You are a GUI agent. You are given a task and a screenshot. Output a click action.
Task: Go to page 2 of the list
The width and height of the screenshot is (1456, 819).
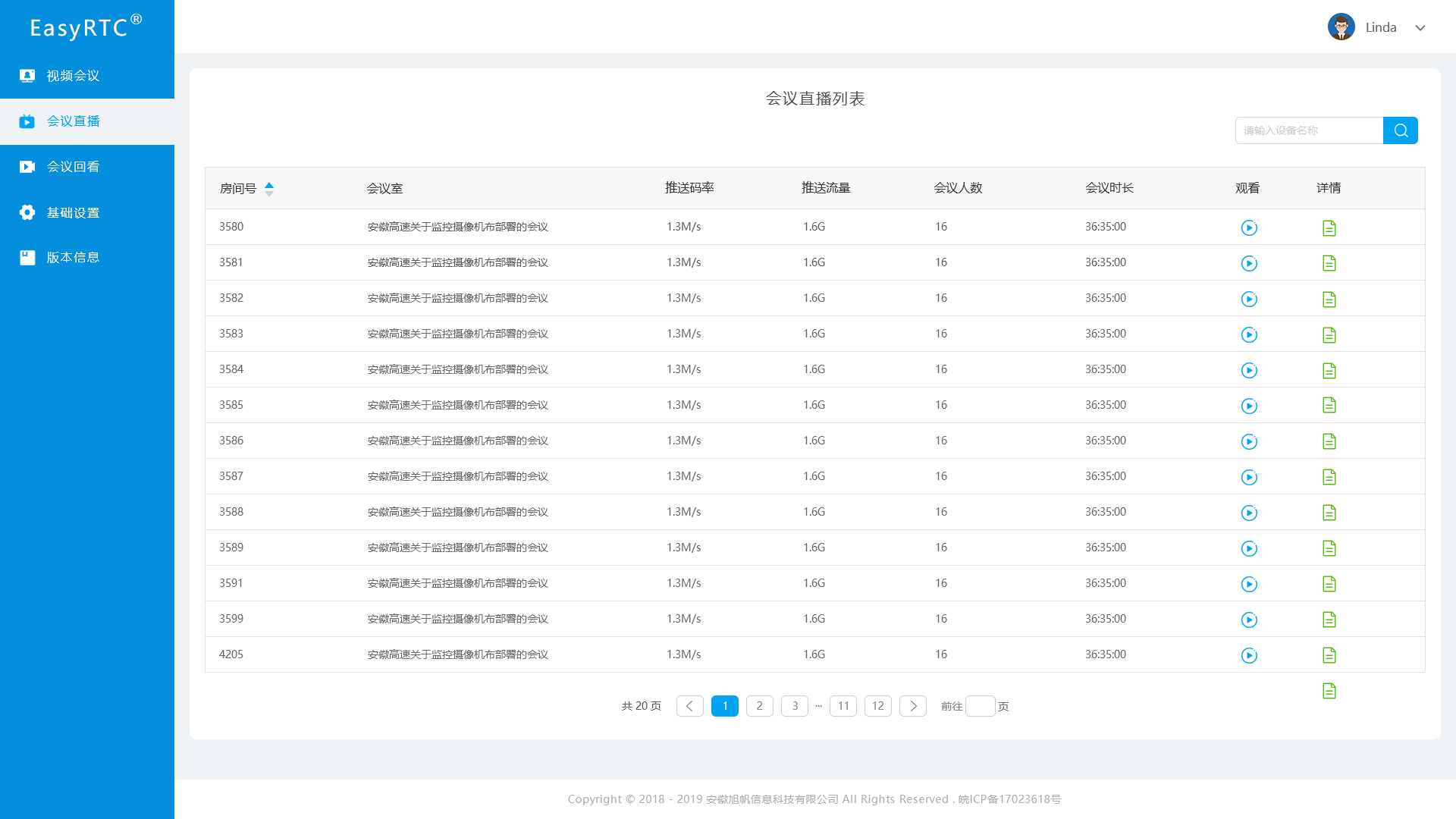tap(759, 706)
